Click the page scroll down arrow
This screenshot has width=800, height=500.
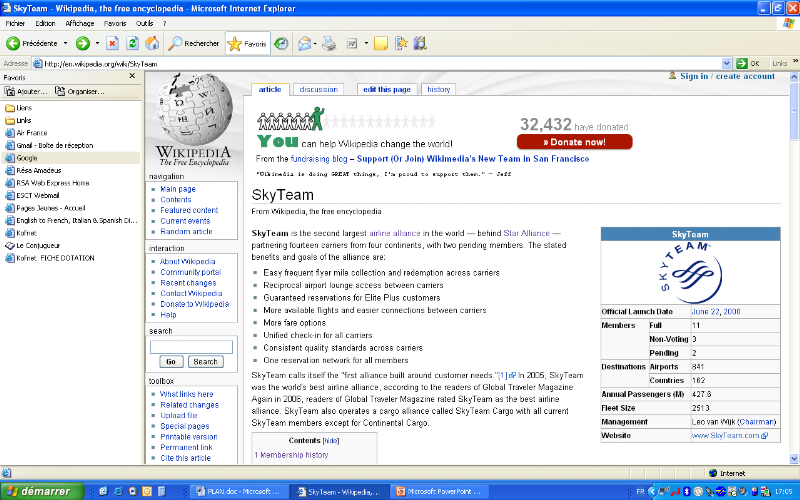pos(794,459)
